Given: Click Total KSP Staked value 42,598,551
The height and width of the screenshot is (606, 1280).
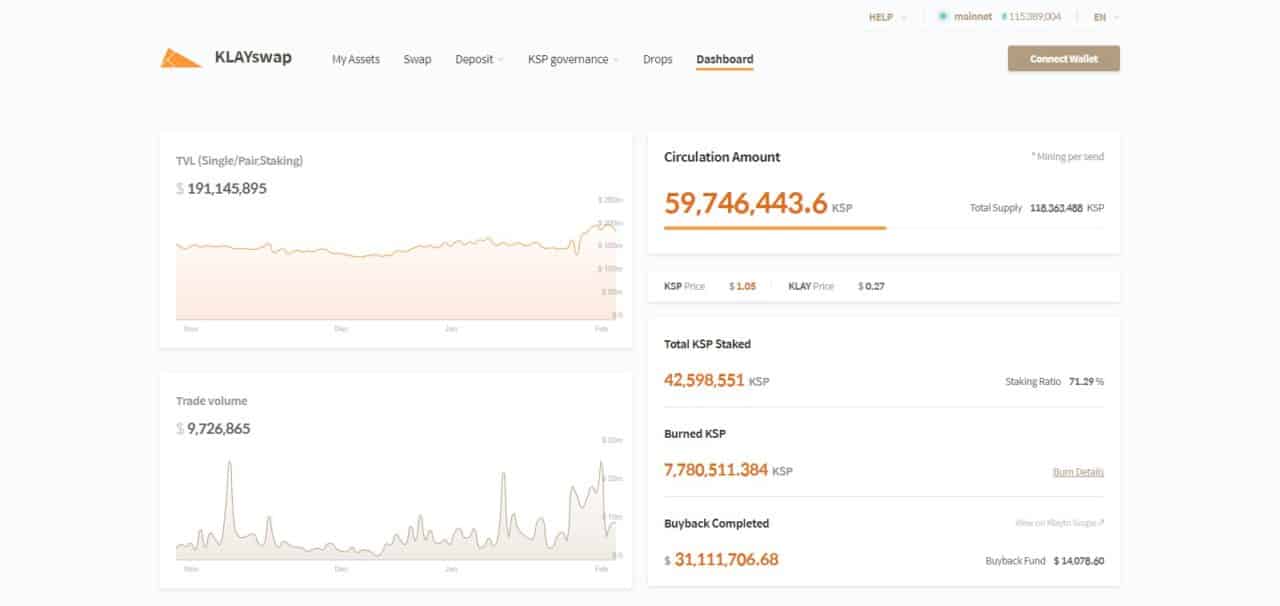Looking at the screenshot, I should (704, 381).
